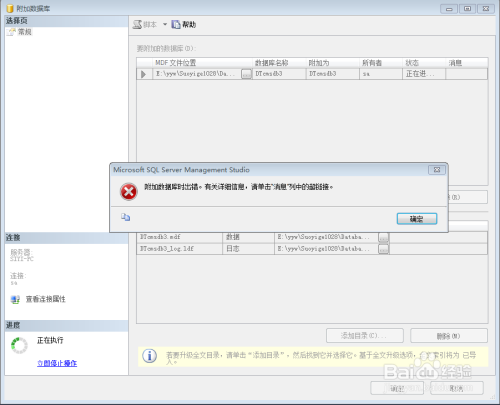Click the 添加目录 button
This screenshot has width=500, height=405.
coord(365,336)
